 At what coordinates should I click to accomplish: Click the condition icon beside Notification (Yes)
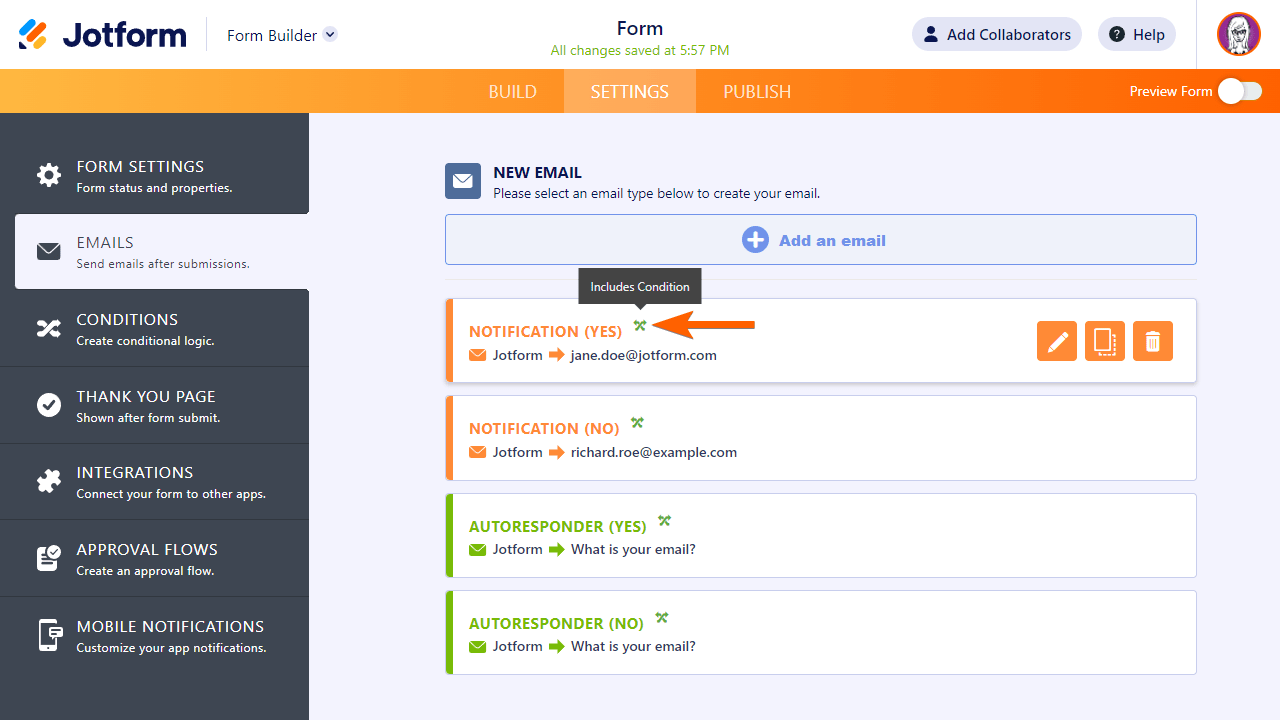[x=640, y=325]
